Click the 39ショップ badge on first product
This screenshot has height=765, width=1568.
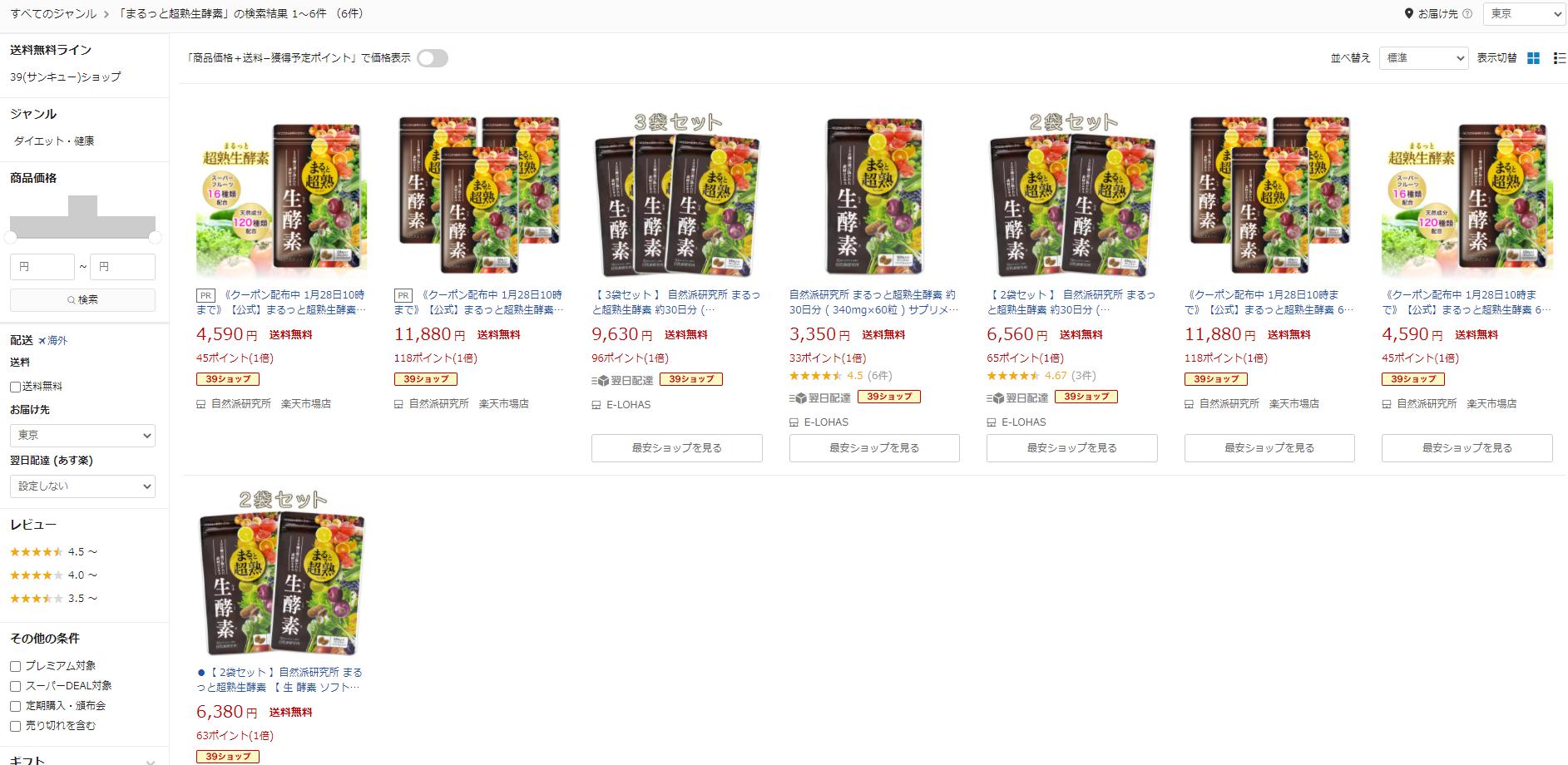coord(228,378)
